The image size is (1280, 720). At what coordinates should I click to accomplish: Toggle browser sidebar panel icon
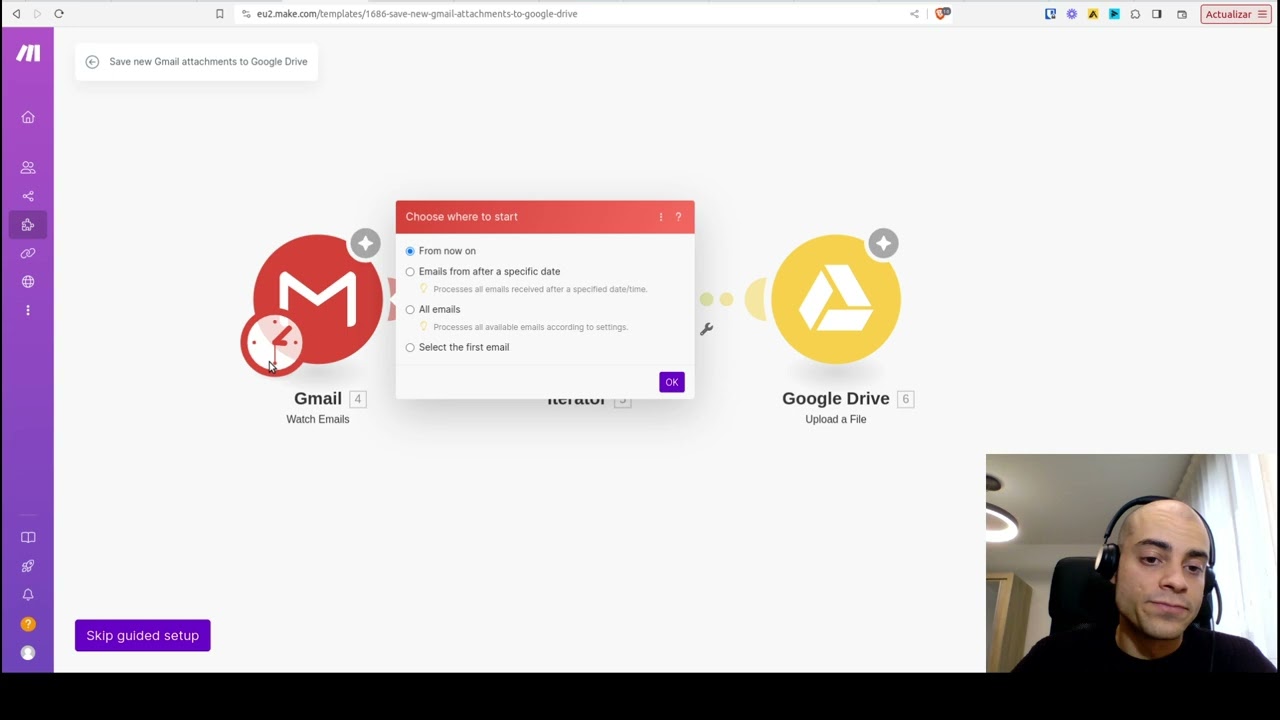(x=1157, y=14)
